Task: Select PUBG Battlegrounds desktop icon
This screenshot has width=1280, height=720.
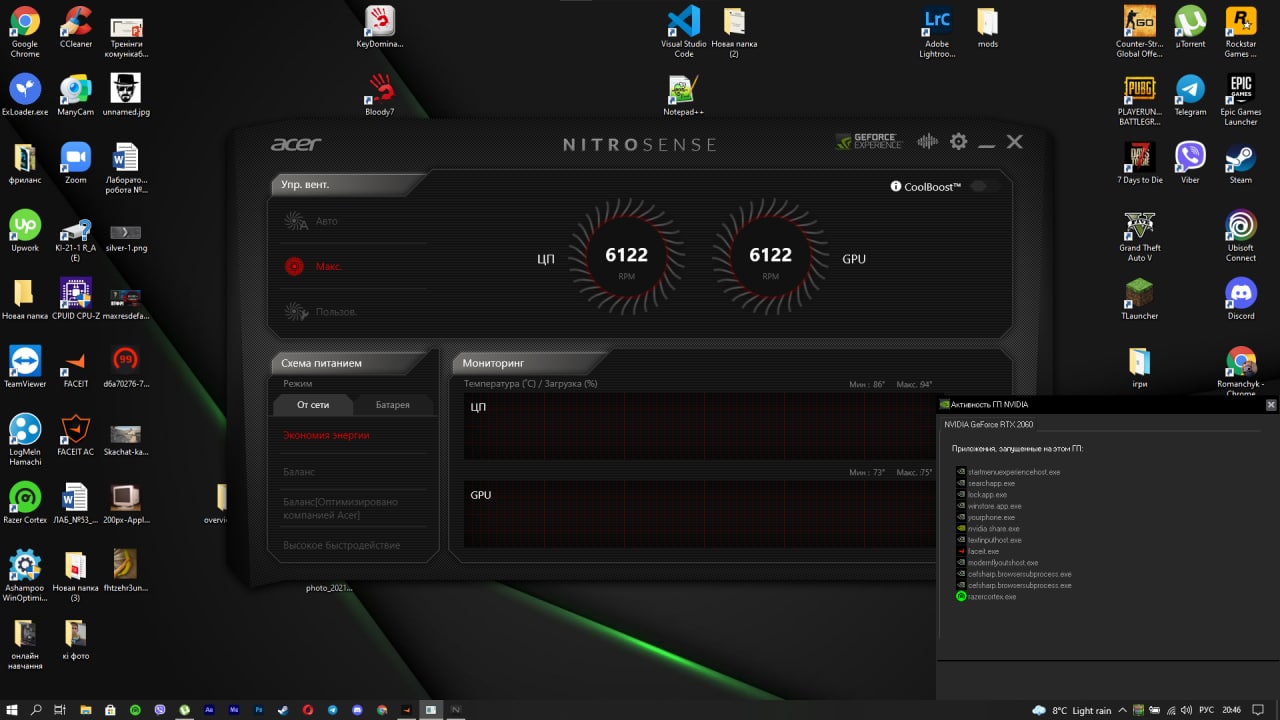Action: click(1139, 100)
